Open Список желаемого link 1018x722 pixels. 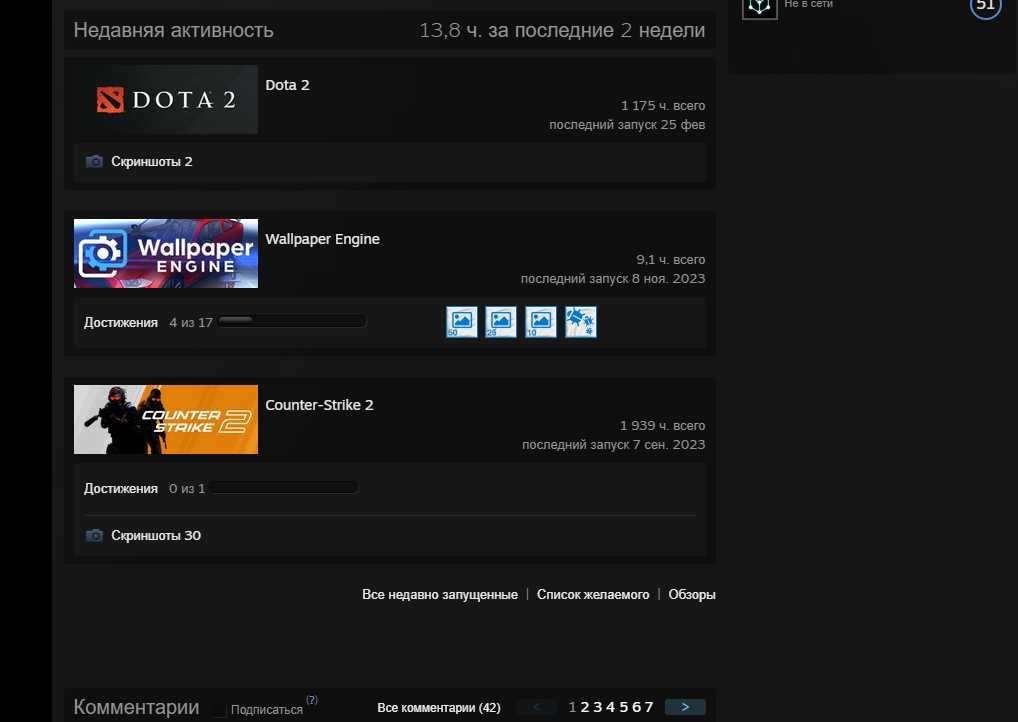point(593,595)
